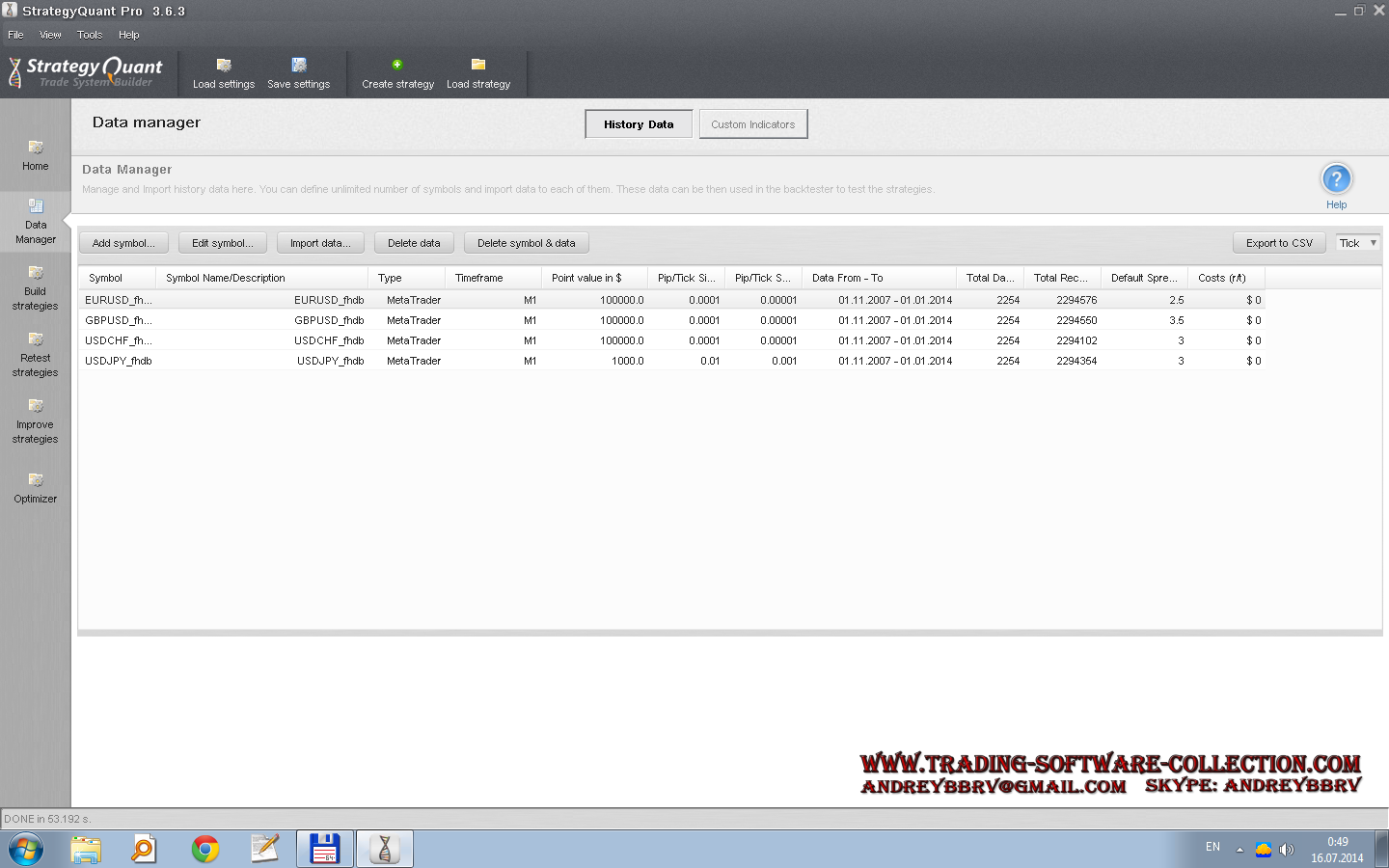Click the Create strategy icon

coord(397,66)
